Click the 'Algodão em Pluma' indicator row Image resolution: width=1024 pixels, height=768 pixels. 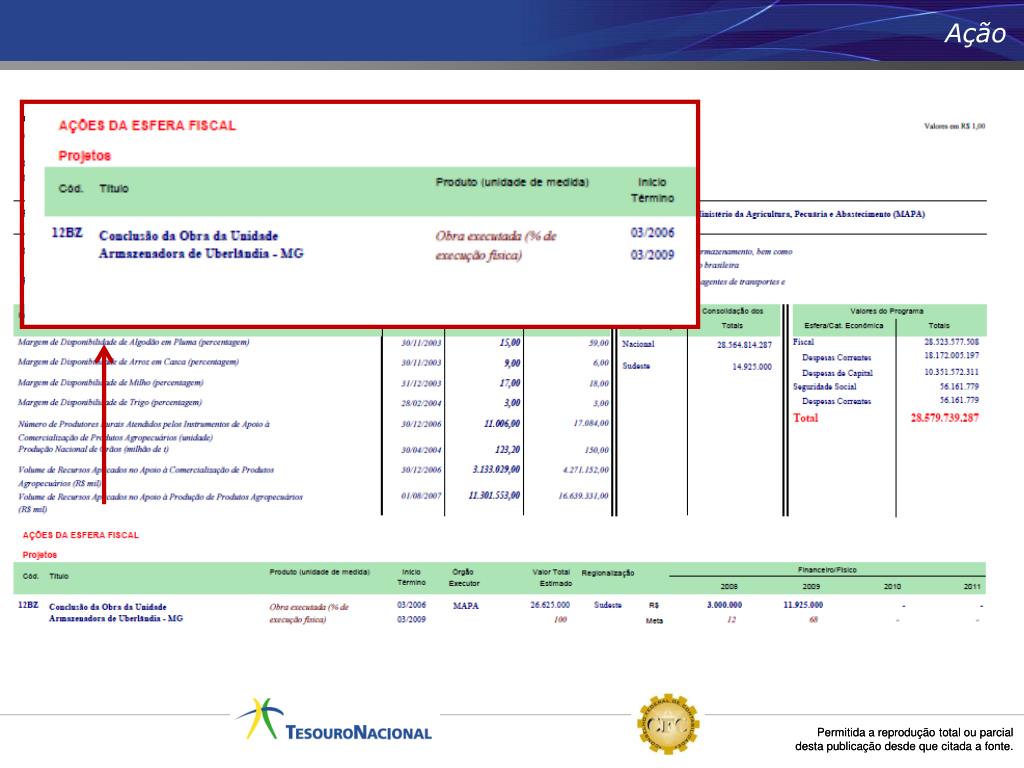pyautogui.click(x=133, y=342)
